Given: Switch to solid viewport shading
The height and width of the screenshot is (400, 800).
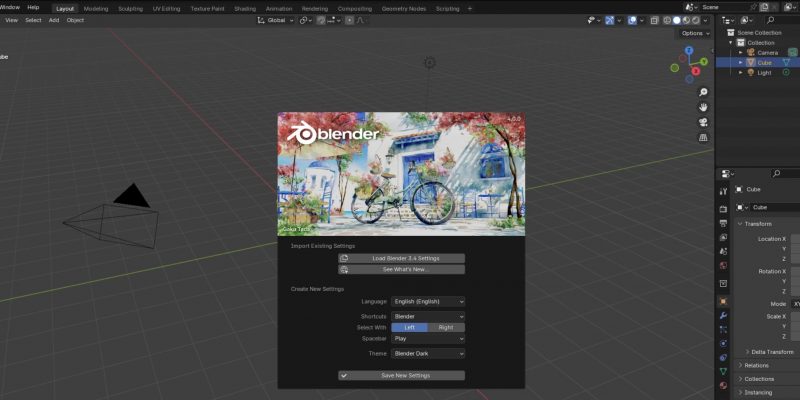Looking at the screenshot, I should pyautogui.click(x=677, y=20).
